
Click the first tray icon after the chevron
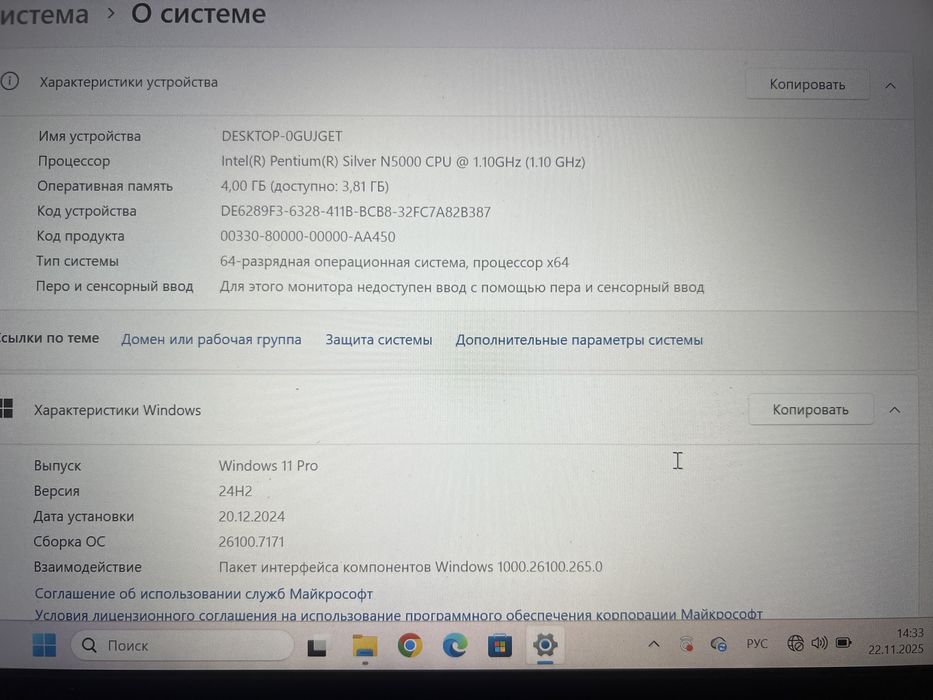pos(687,643)
